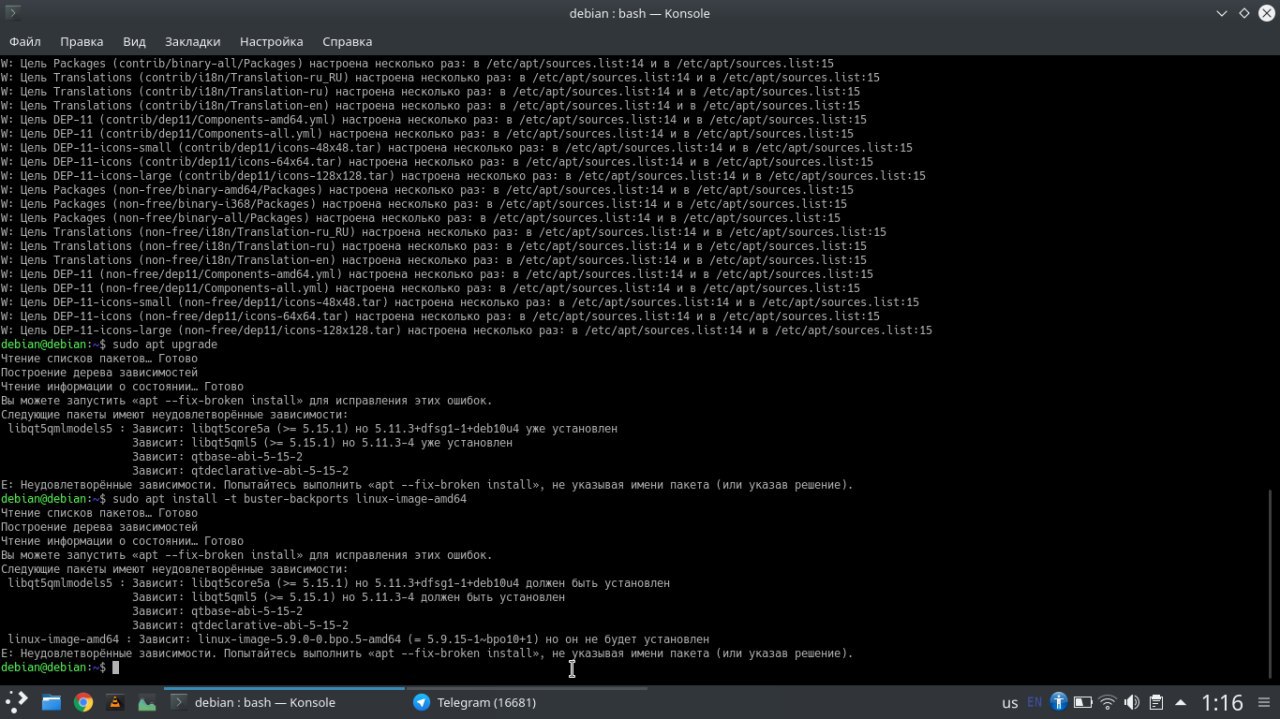1280x719 pixels.
Task: Open the volume control tray icon
Action: coord(1132,702)
